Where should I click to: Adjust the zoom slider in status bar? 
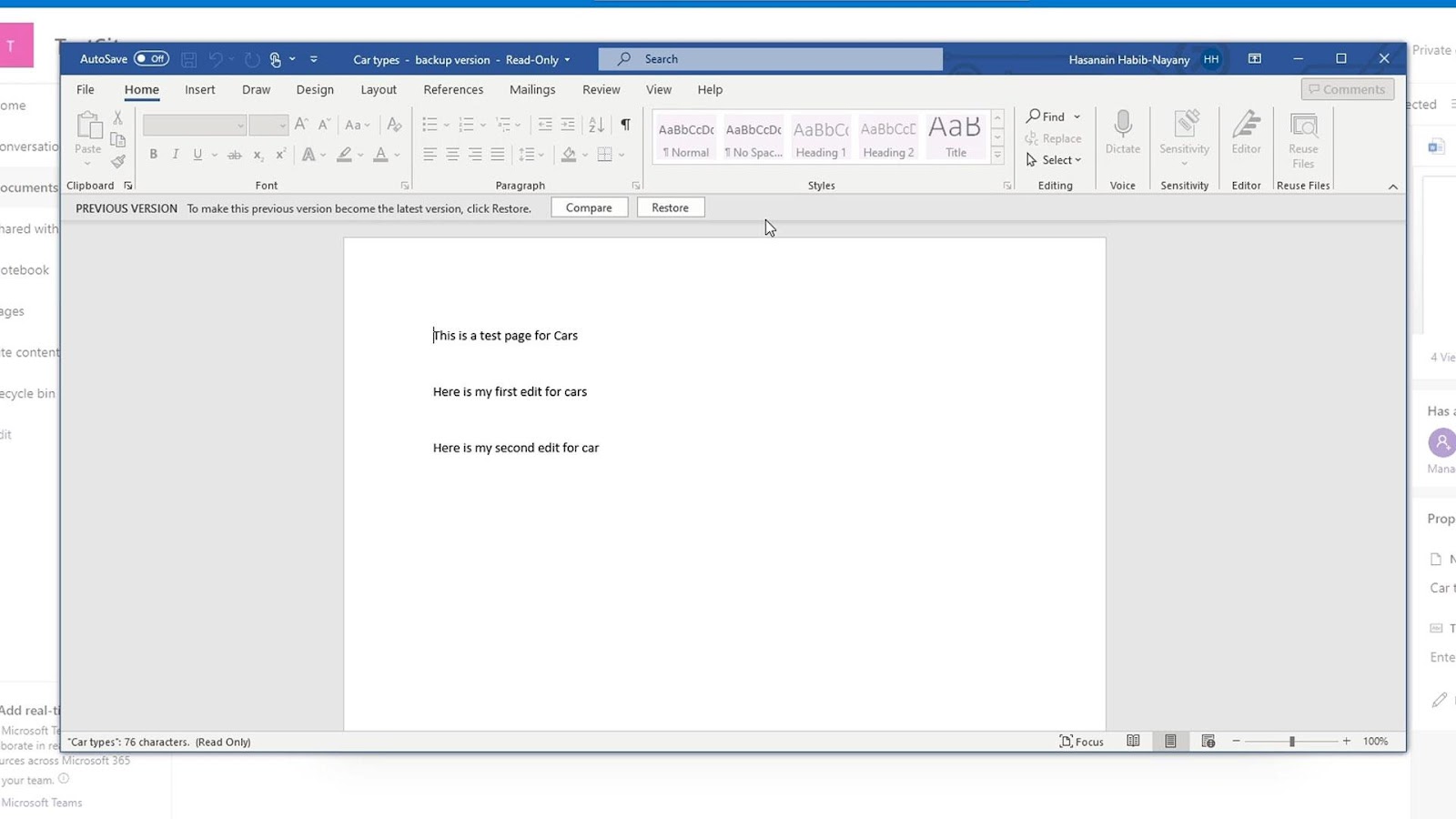coord(1291,742)
